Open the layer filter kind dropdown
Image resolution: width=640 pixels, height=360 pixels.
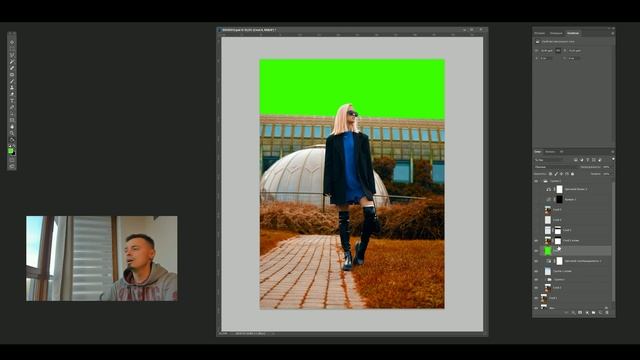tap(552, 160)
